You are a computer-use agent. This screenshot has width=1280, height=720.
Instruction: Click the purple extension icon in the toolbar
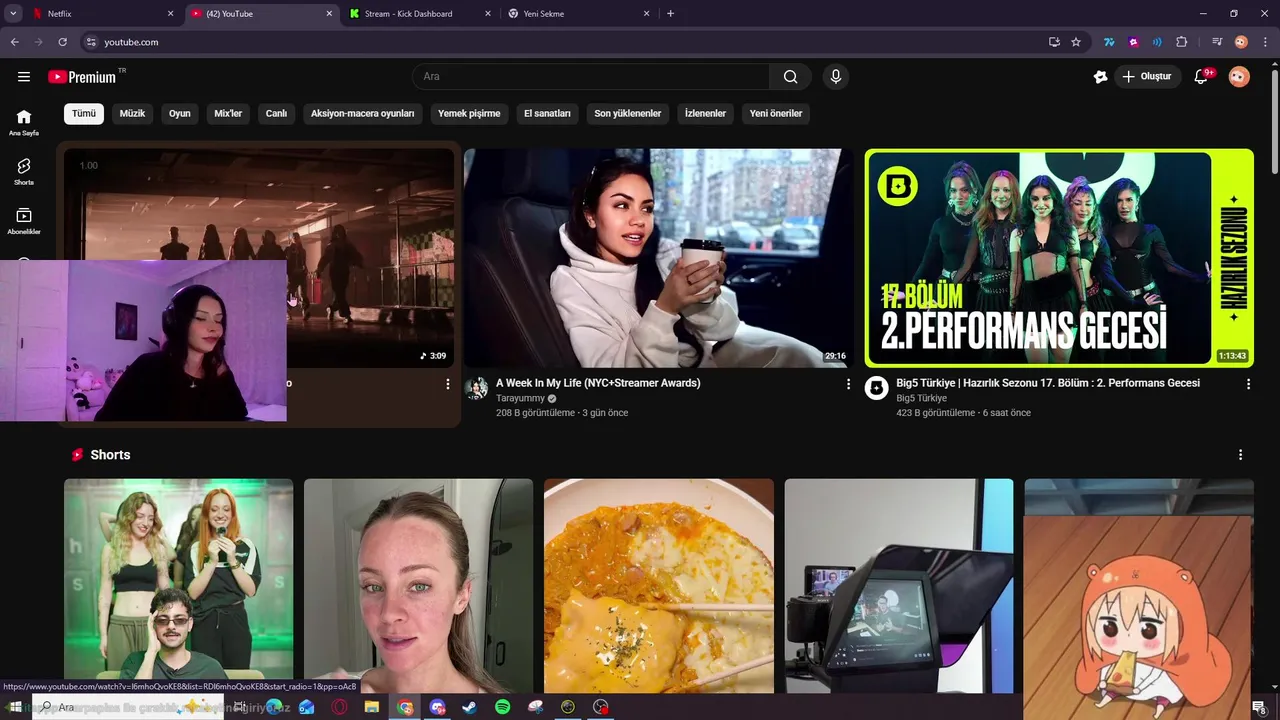click(x=1133, y=42)
